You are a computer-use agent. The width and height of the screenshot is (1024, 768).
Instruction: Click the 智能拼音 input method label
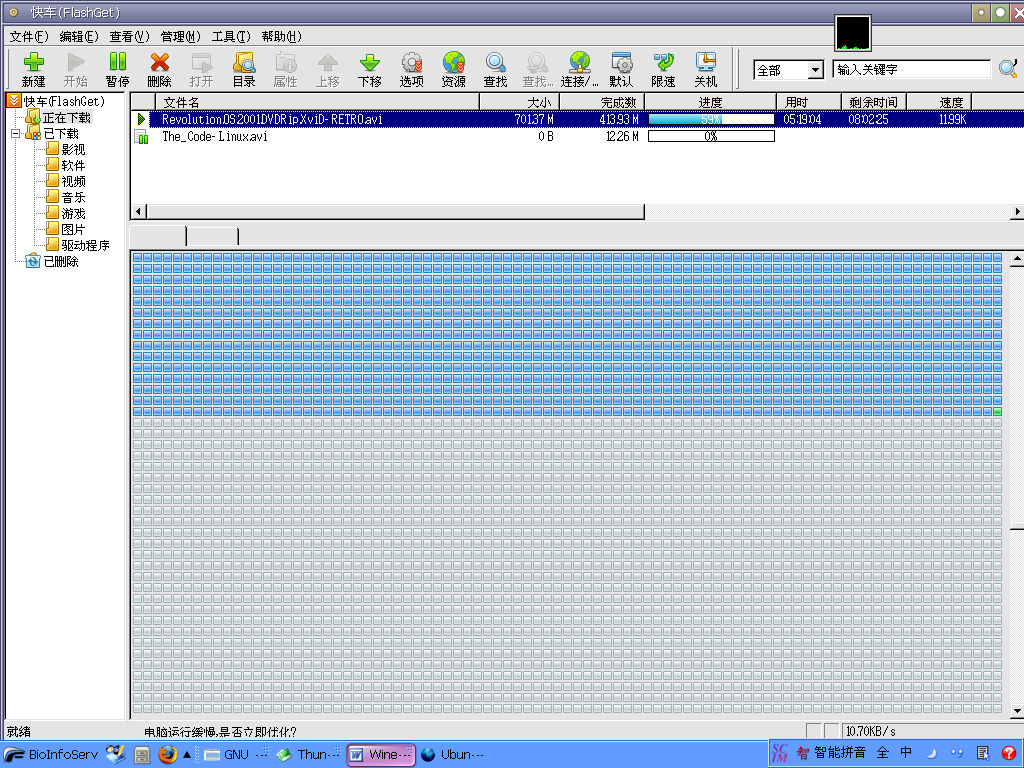(840, 752)
